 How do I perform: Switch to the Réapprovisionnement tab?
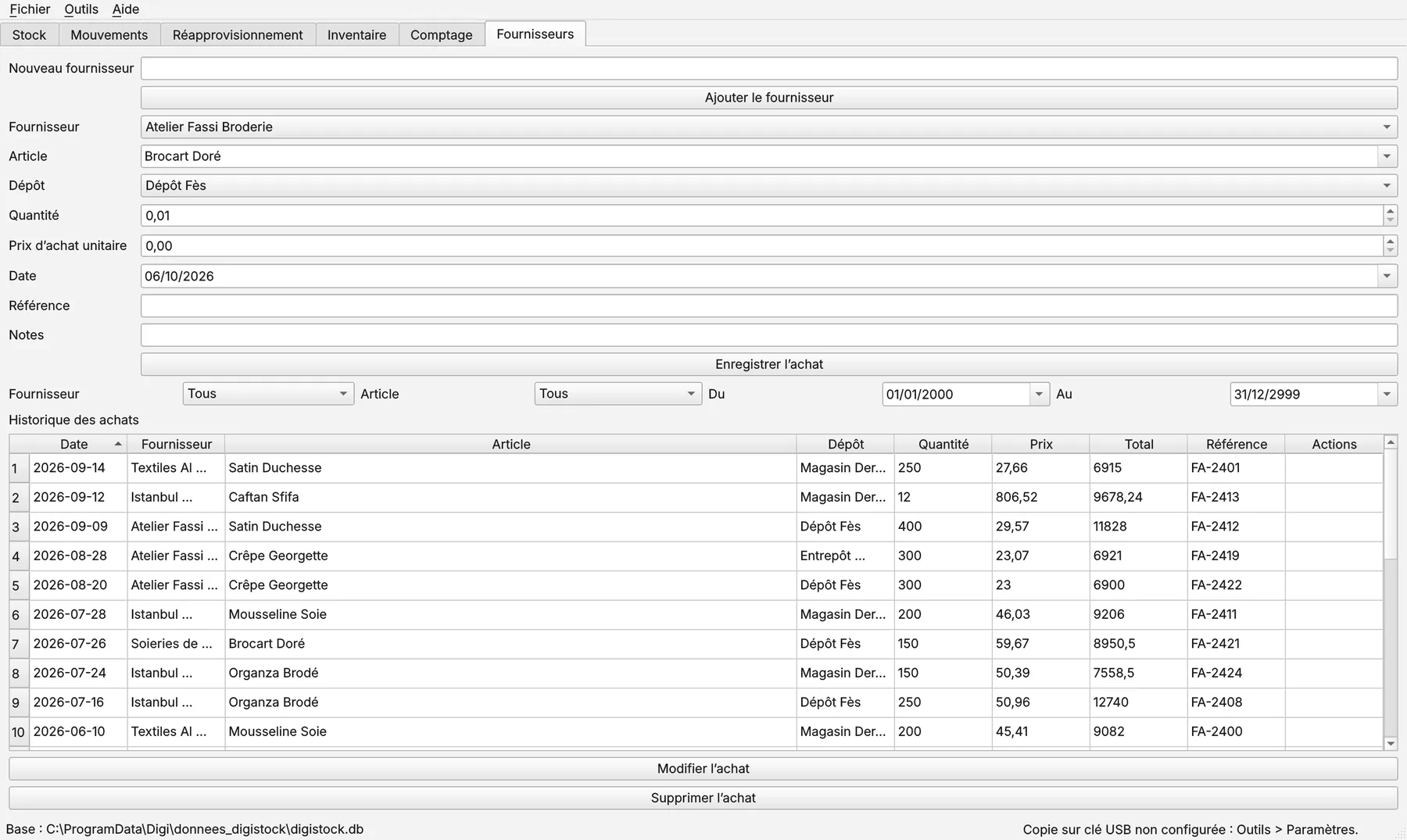pos(238,35)
